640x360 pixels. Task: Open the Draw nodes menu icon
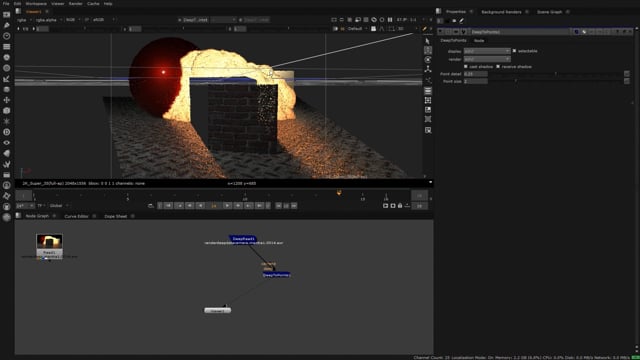click(7, 25)
